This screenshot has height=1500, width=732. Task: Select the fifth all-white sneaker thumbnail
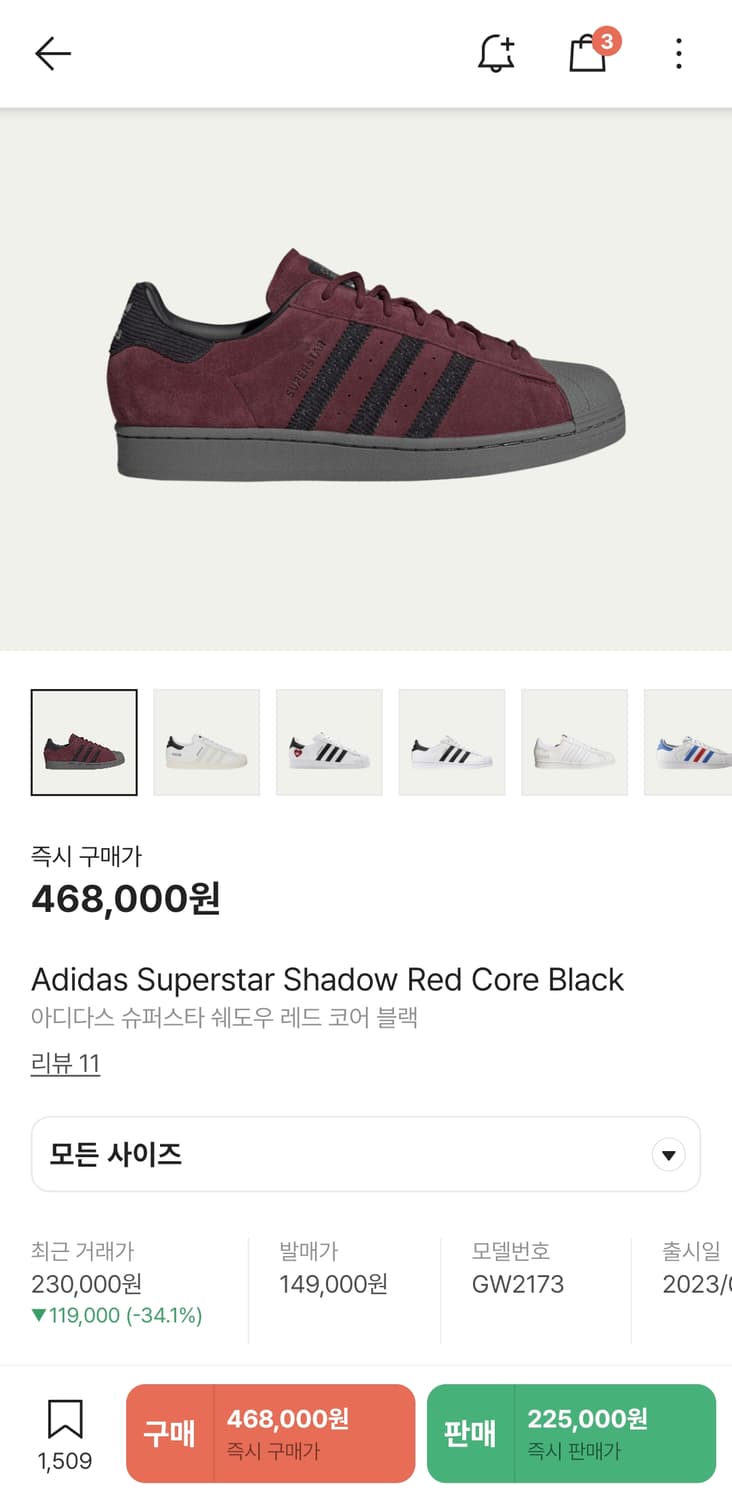pyautogui.click(x=574, y=743)
